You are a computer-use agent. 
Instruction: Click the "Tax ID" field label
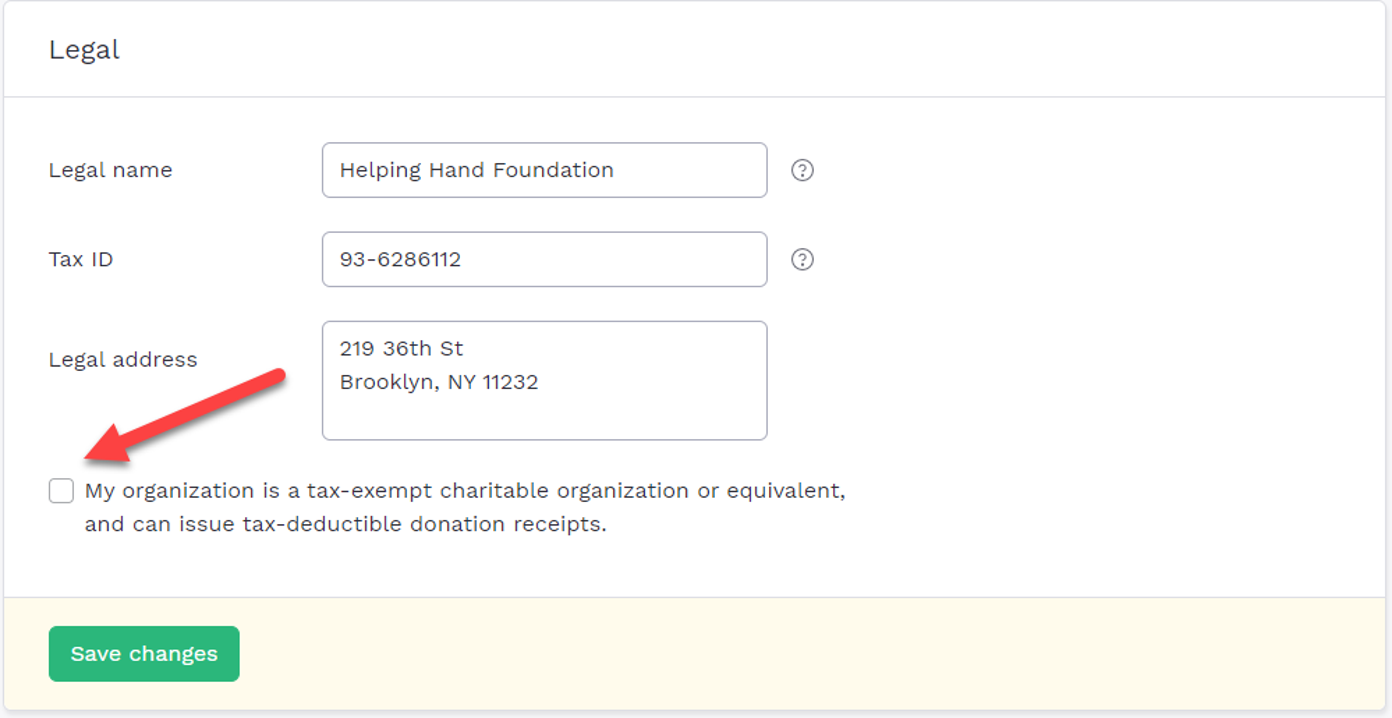click(81, 260)
